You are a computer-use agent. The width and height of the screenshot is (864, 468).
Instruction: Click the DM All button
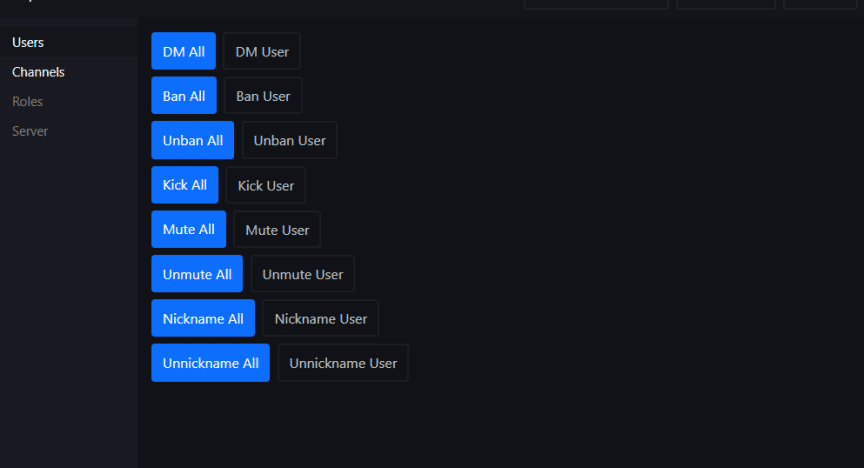point(183,51)
